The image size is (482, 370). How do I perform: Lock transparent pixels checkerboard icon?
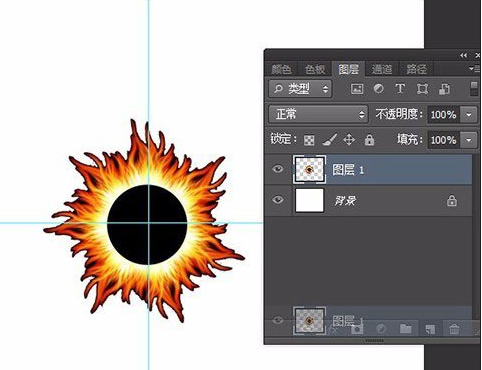tap(309, 140)
